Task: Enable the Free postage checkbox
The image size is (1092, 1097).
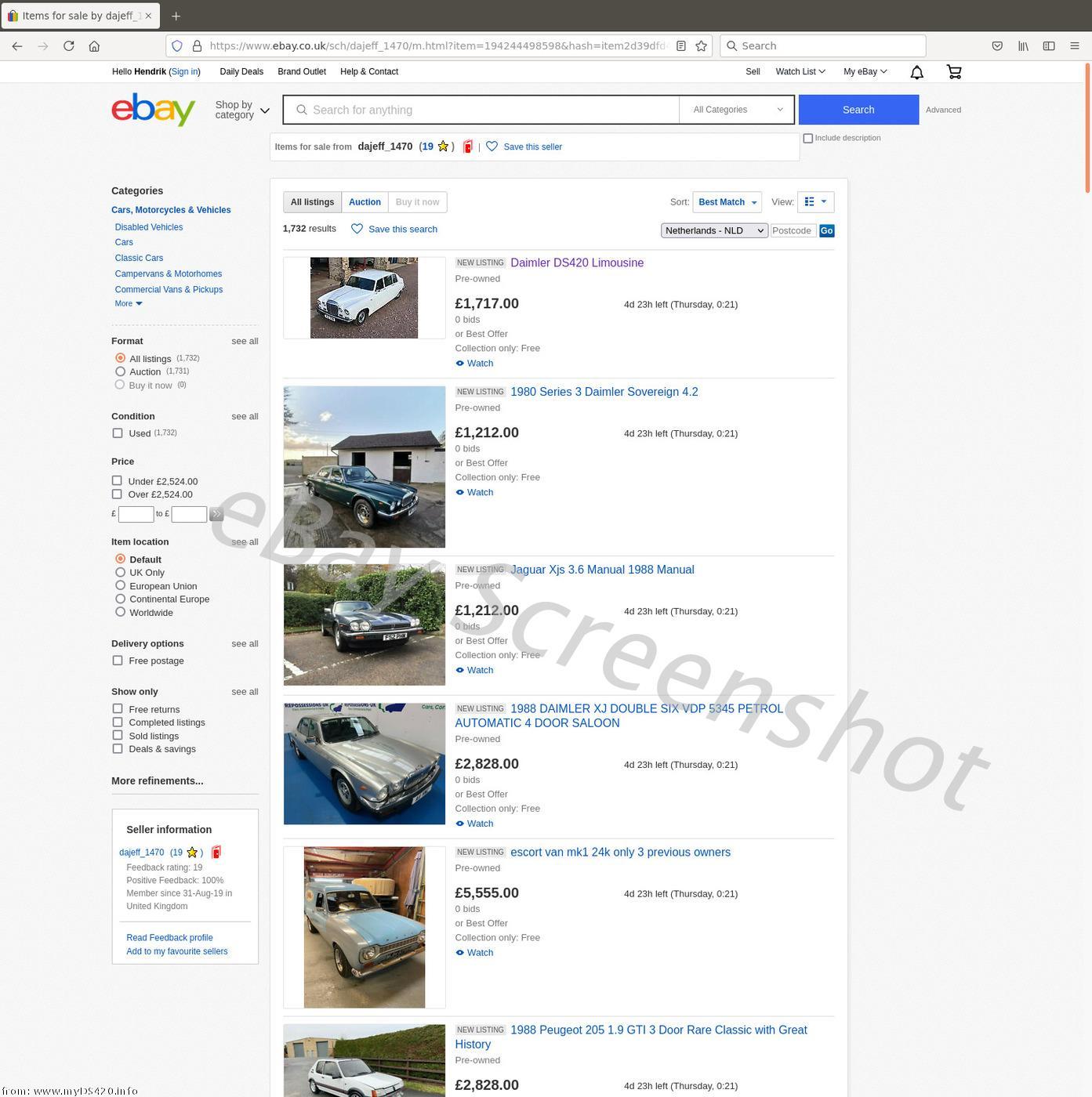Action: coord(118,661)
